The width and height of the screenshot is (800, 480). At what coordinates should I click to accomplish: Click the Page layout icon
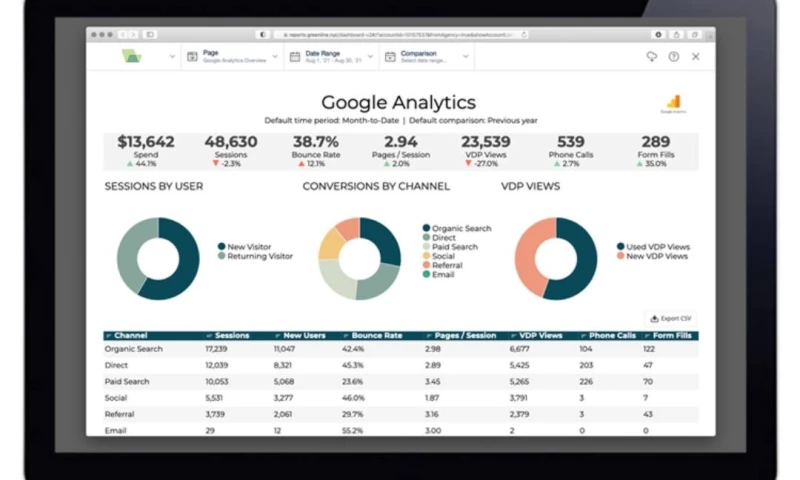[192, 57]
